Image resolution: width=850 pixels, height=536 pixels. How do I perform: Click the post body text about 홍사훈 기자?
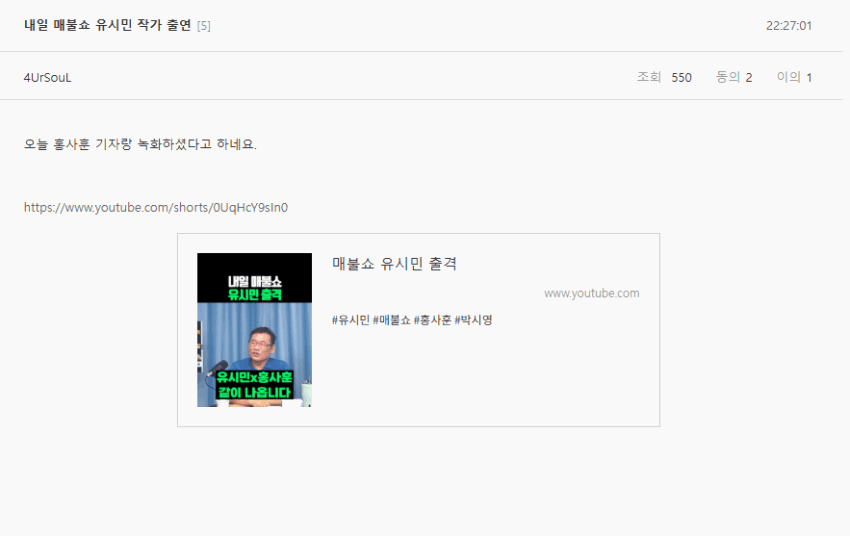pos(140,144)
